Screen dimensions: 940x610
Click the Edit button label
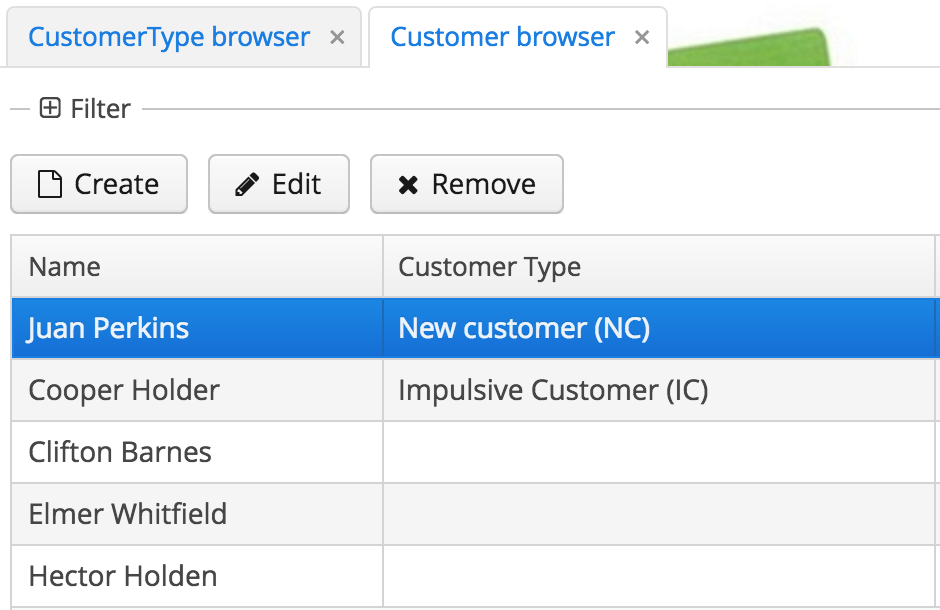(x=296, y=184)
